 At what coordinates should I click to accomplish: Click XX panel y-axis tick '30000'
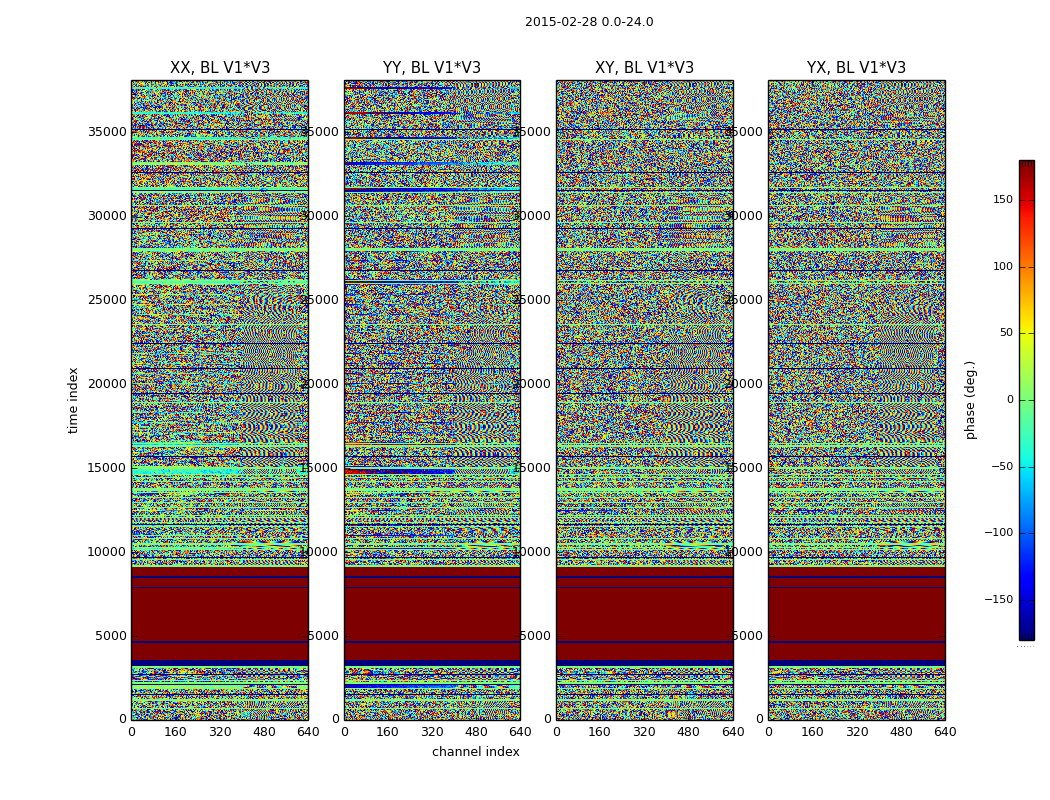[x=107, y=216]
